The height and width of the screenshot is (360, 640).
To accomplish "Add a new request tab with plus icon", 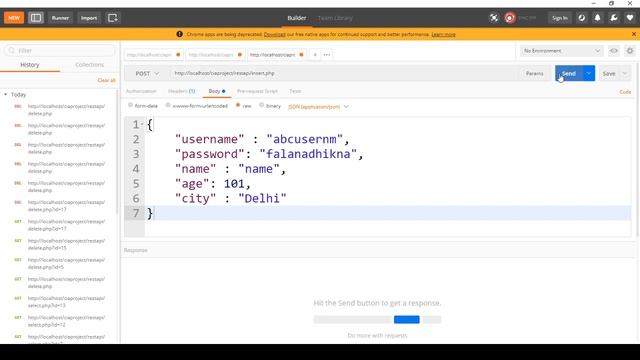I will 315,55.
